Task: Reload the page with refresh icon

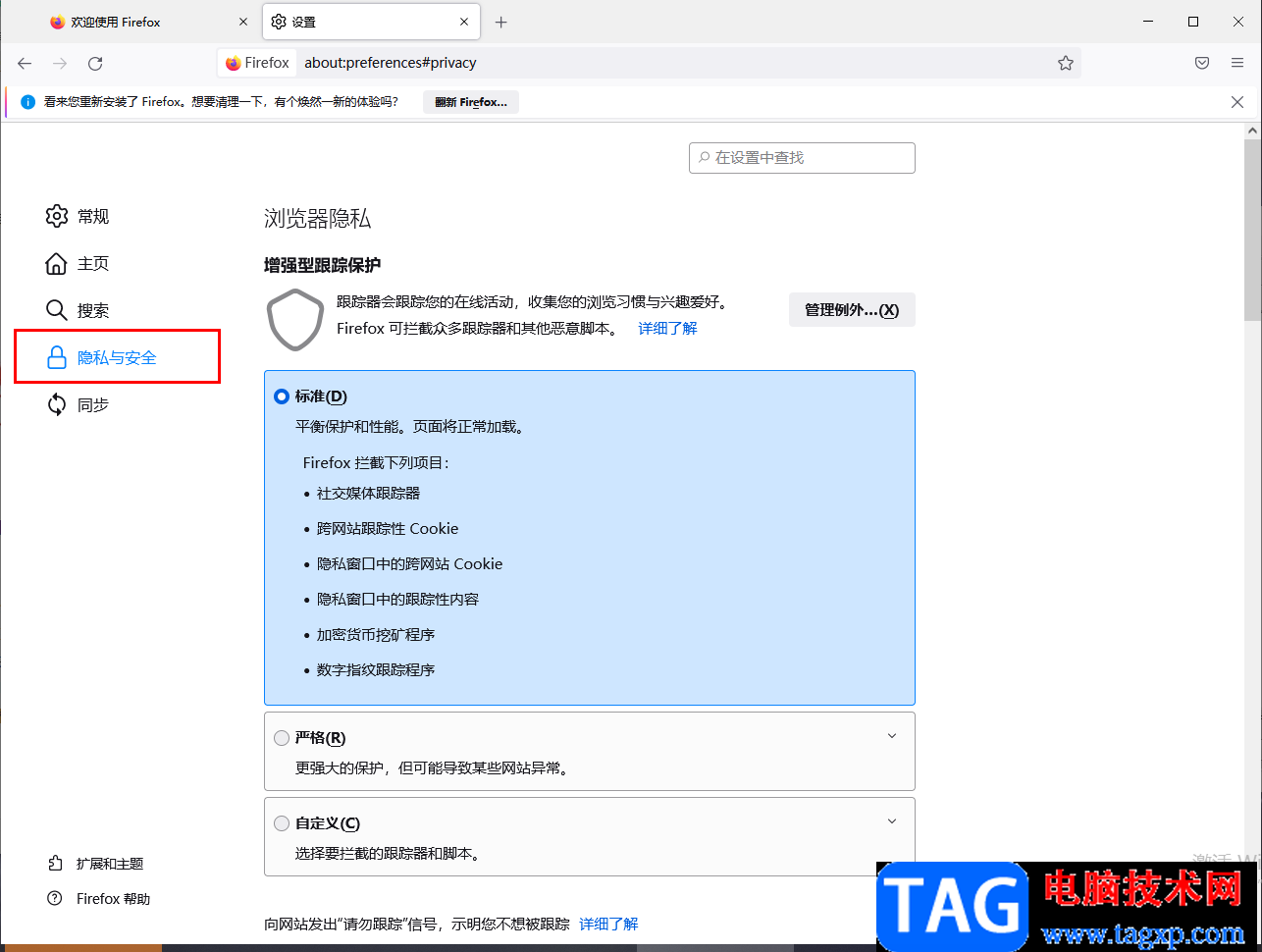Action: coord(95,63)
